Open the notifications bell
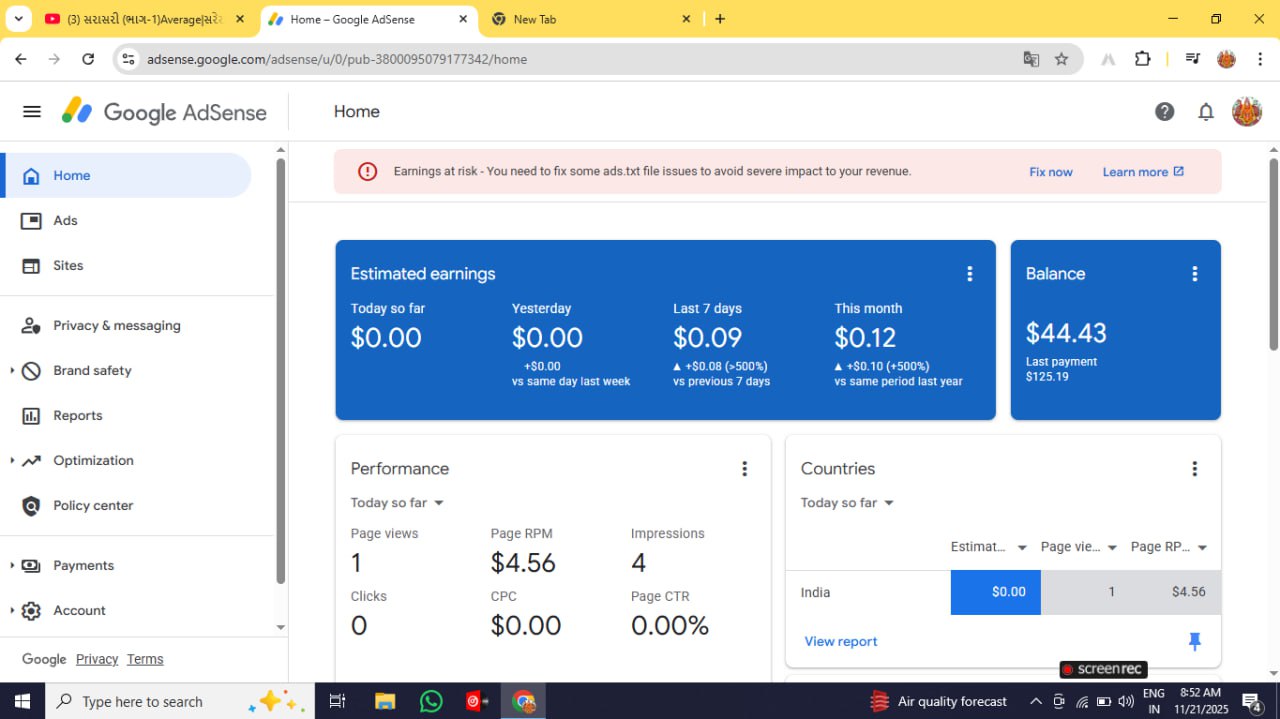The height and width of the screenshot is (719, 1280). pos(1206,112)
